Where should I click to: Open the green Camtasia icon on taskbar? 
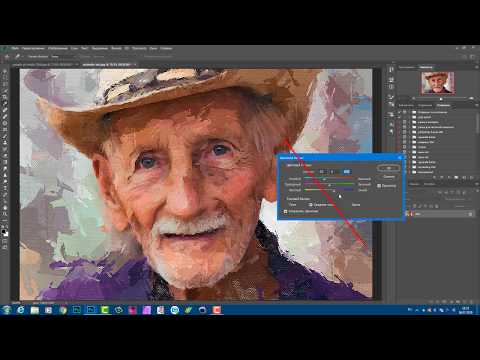coord(105,310)
